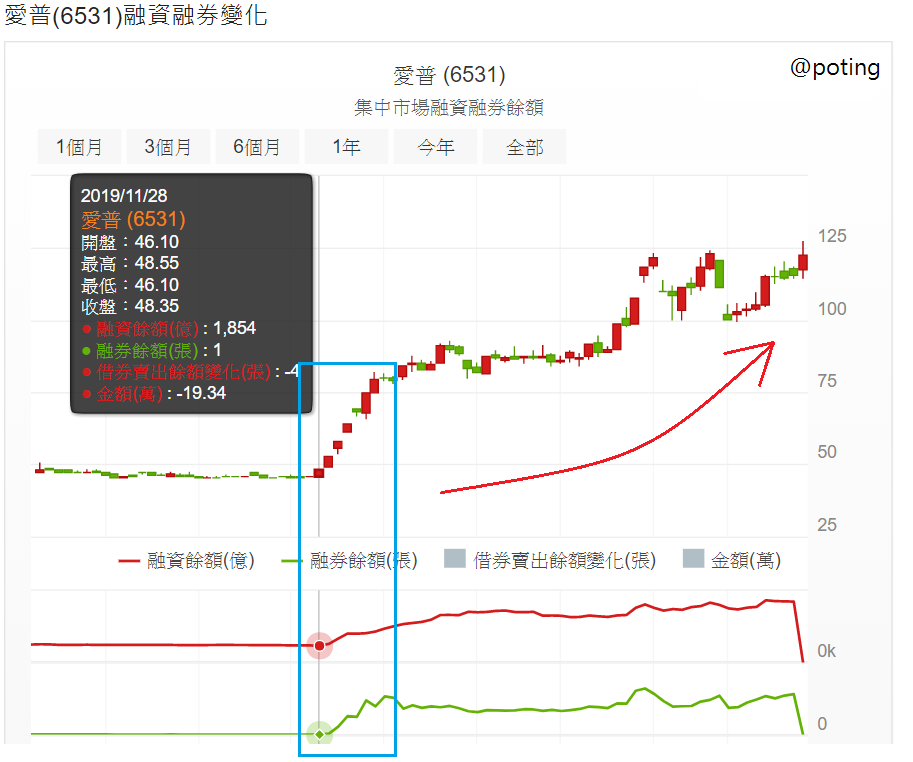Viewport: 913px width, 762px height.
Task: Switch to 1年 time range
Action: point(346,147)
